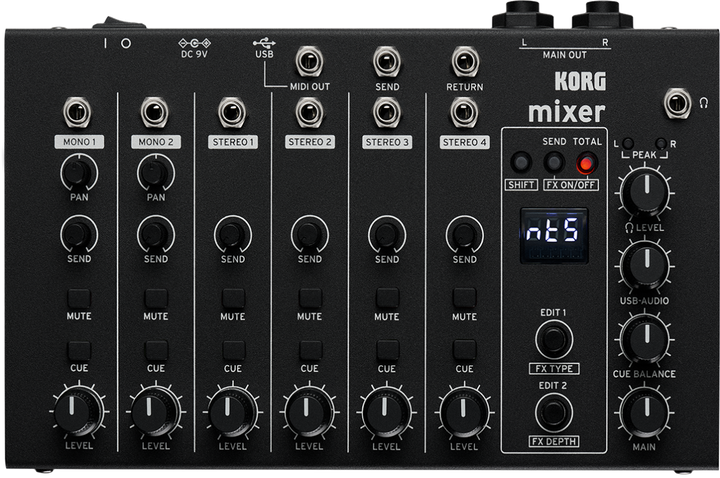720x478 pixels.
Task: Enable CUE on MONO 2 channel
Action: (156, 350)
